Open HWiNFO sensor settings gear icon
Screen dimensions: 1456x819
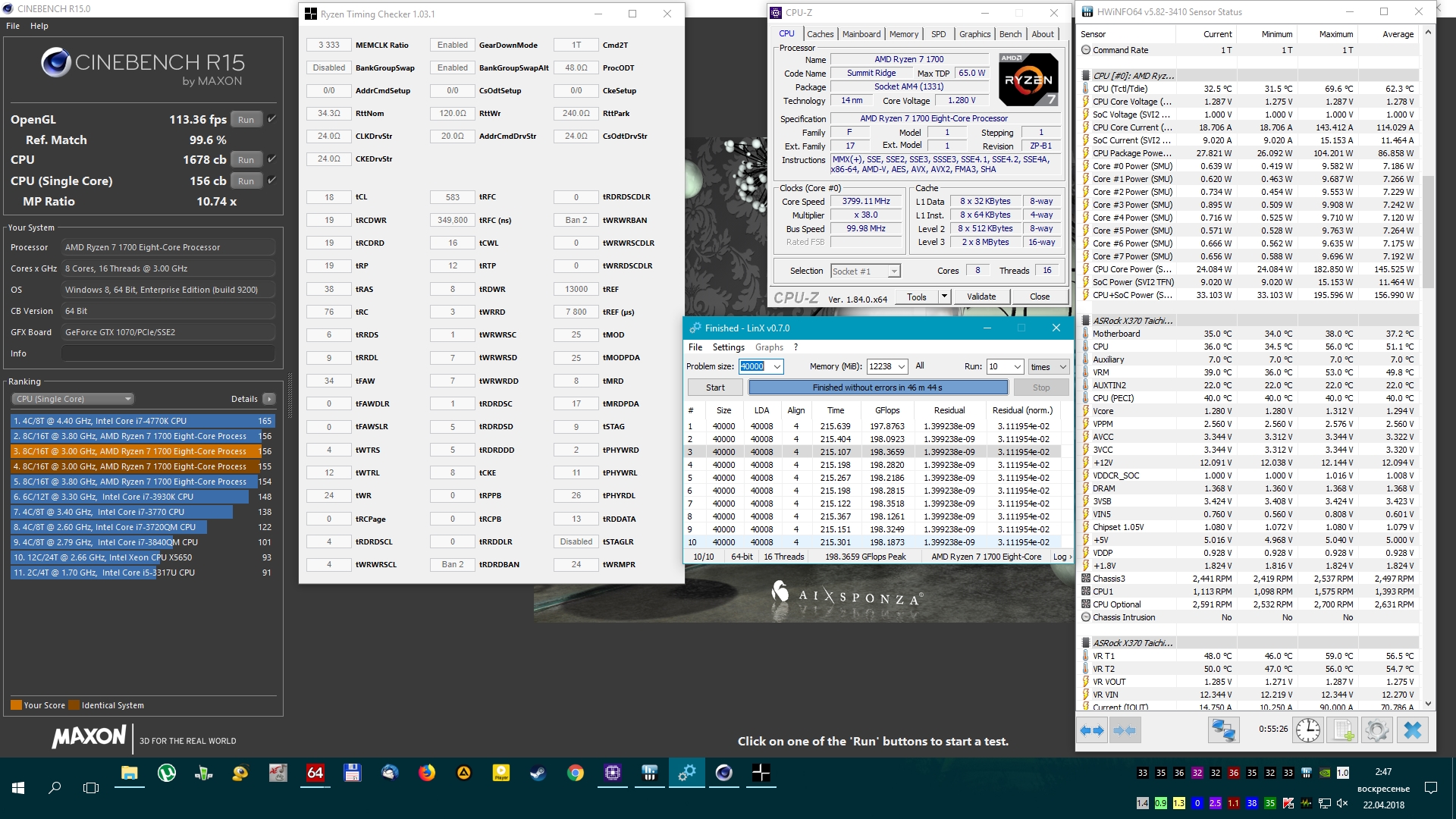click(1376, 730)
